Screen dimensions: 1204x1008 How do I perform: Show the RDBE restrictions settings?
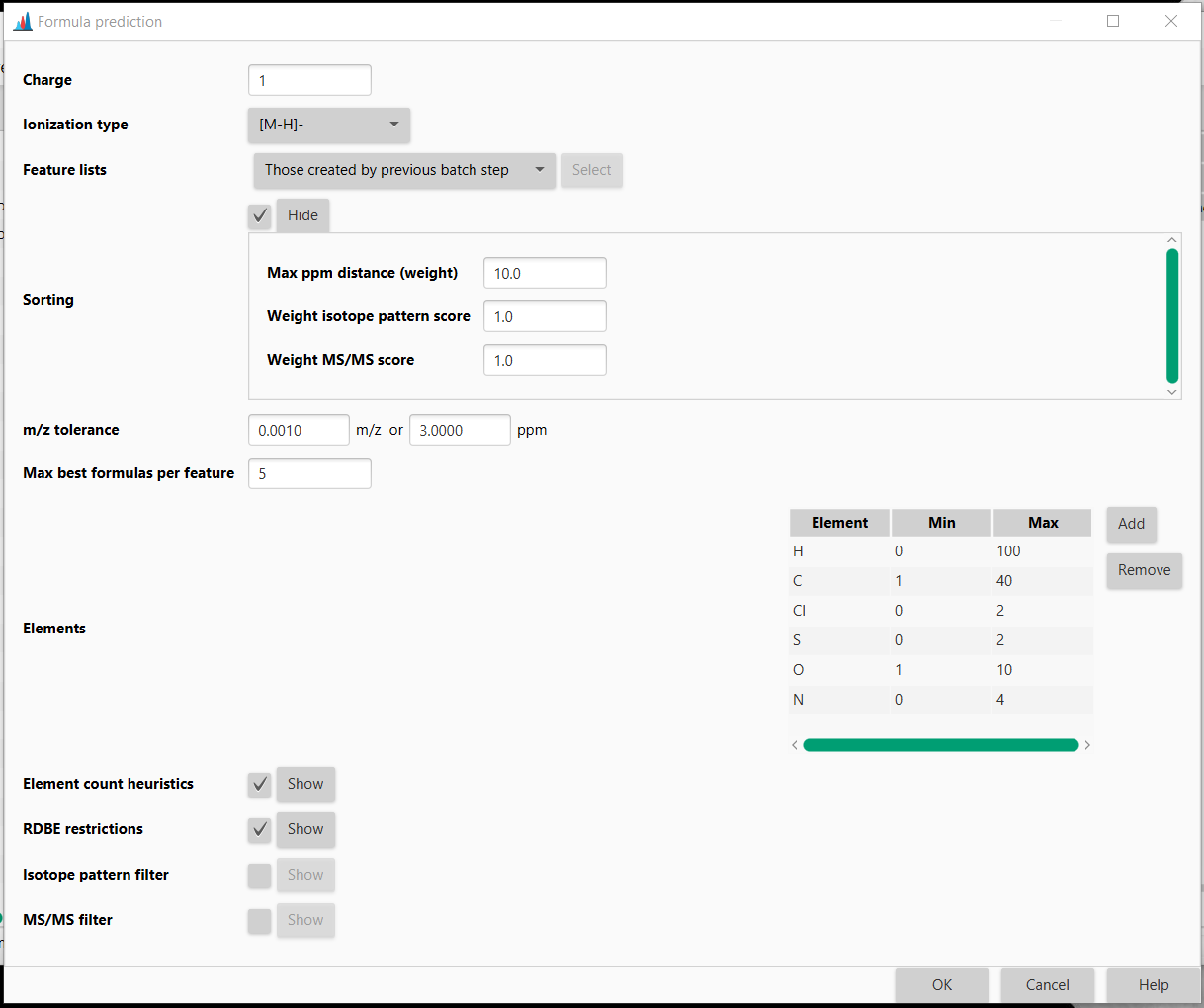tap(304, 829)
